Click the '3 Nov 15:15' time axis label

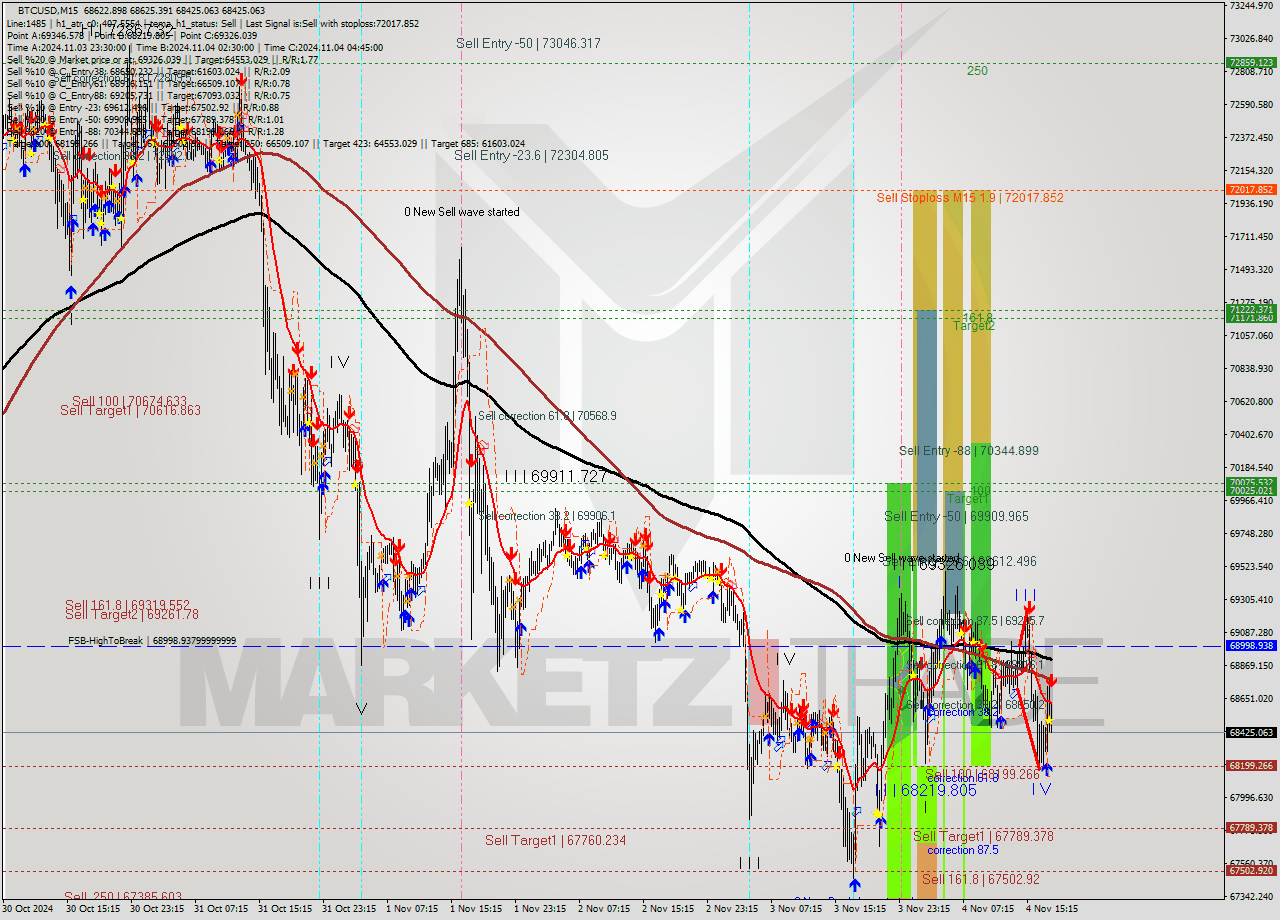click(x=860, y=909)
